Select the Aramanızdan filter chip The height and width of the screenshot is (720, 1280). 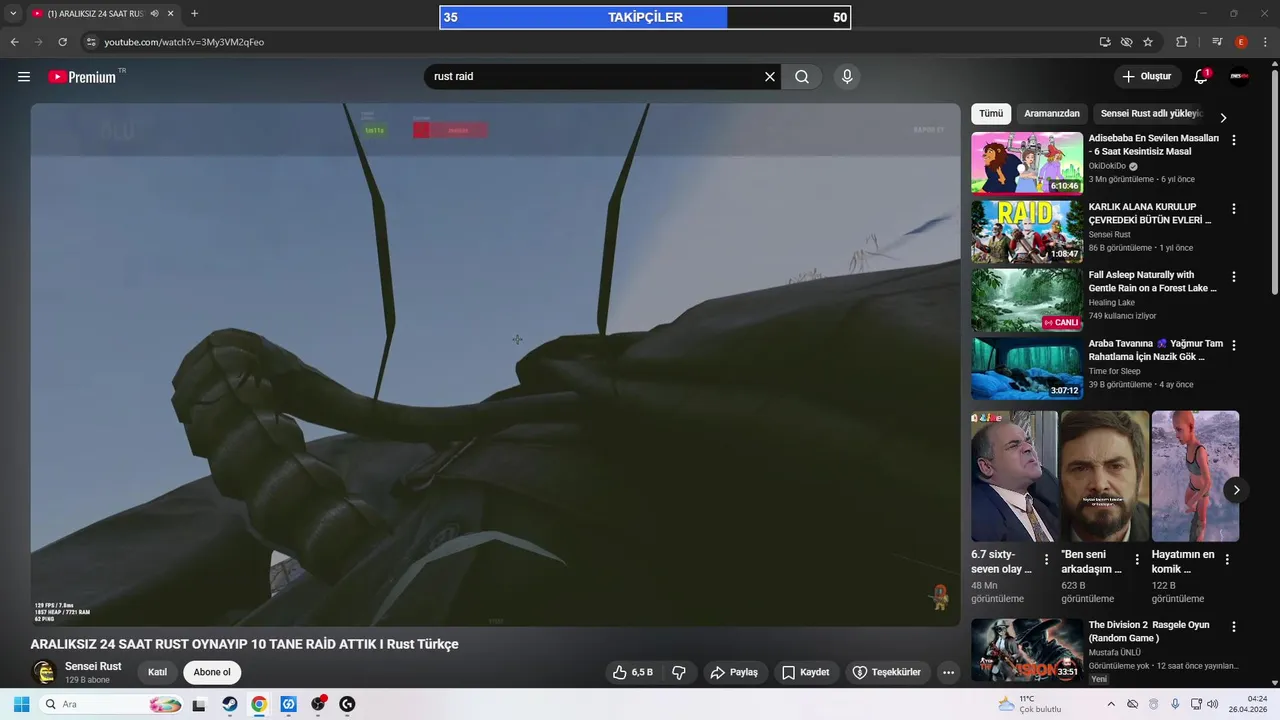click(x=1052, y=114)
